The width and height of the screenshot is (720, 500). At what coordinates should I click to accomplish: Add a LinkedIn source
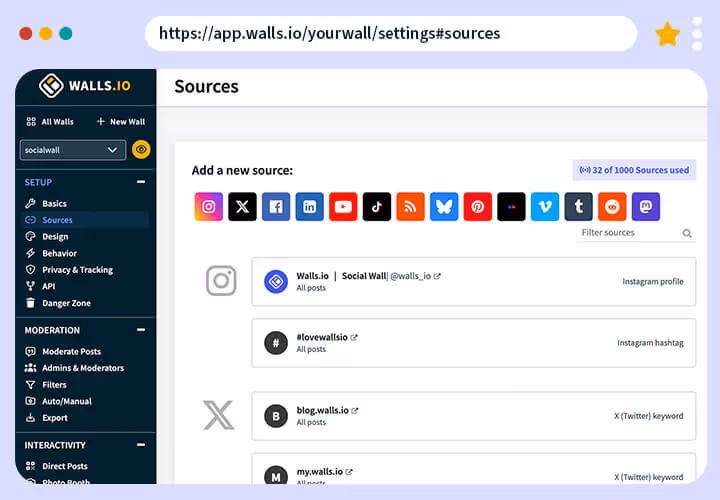tap(309, 207)
